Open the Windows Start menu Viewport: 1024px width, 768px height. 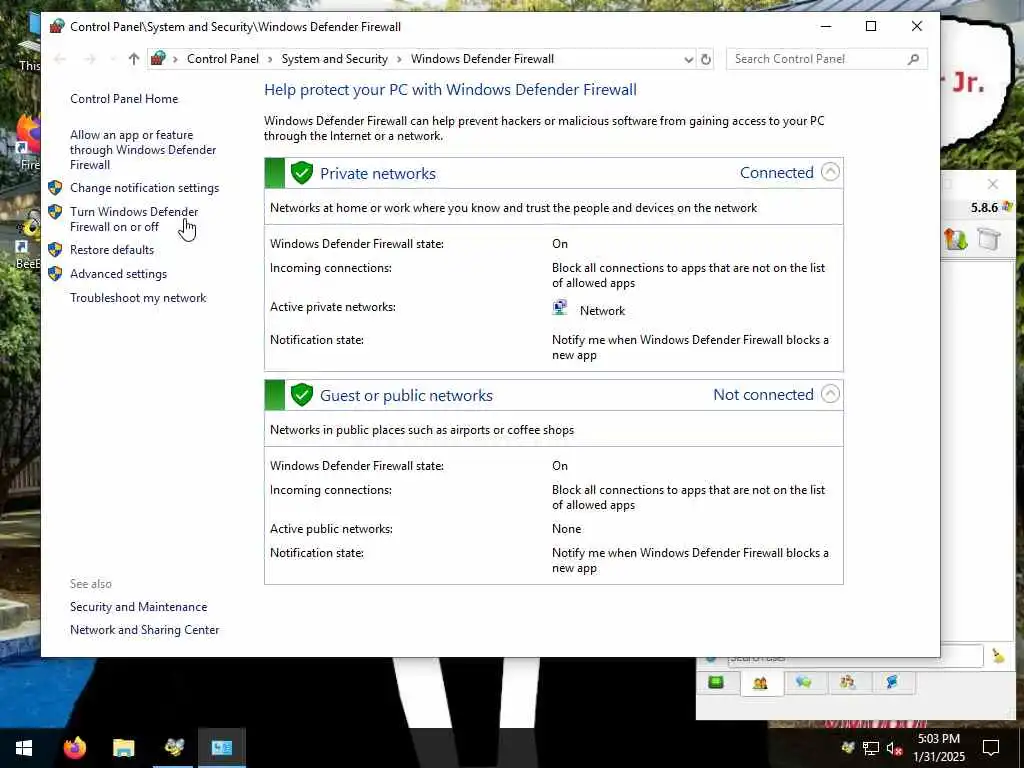24,748
